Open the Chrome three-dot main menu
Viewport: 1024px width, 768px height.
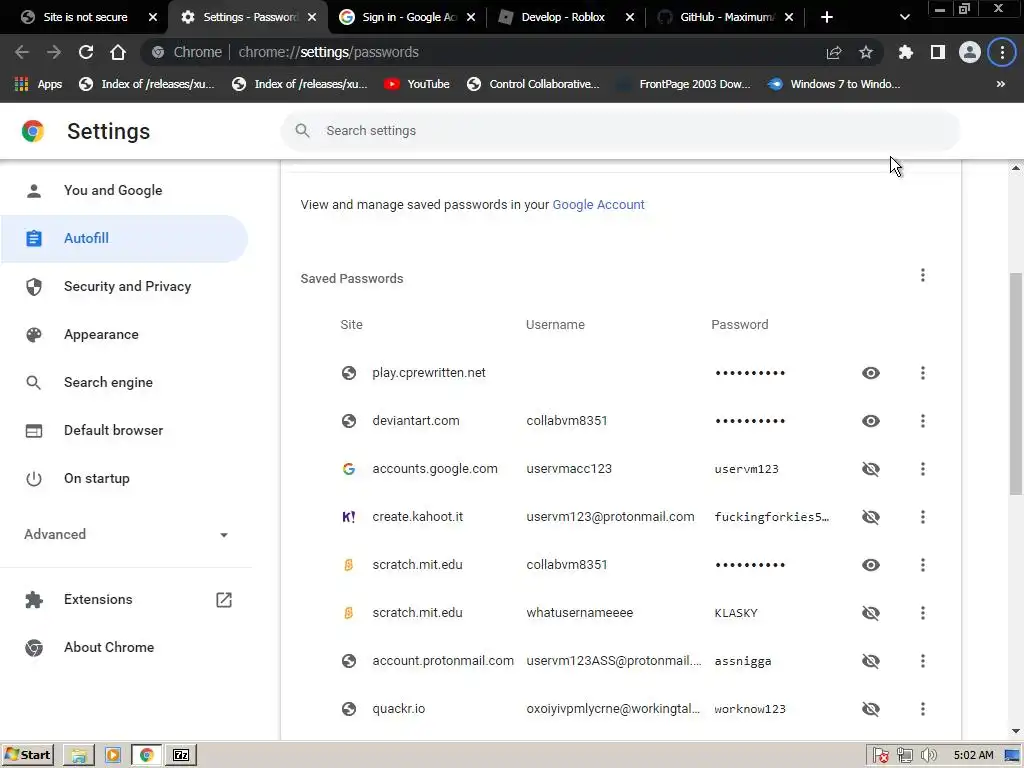point(1002,52)
